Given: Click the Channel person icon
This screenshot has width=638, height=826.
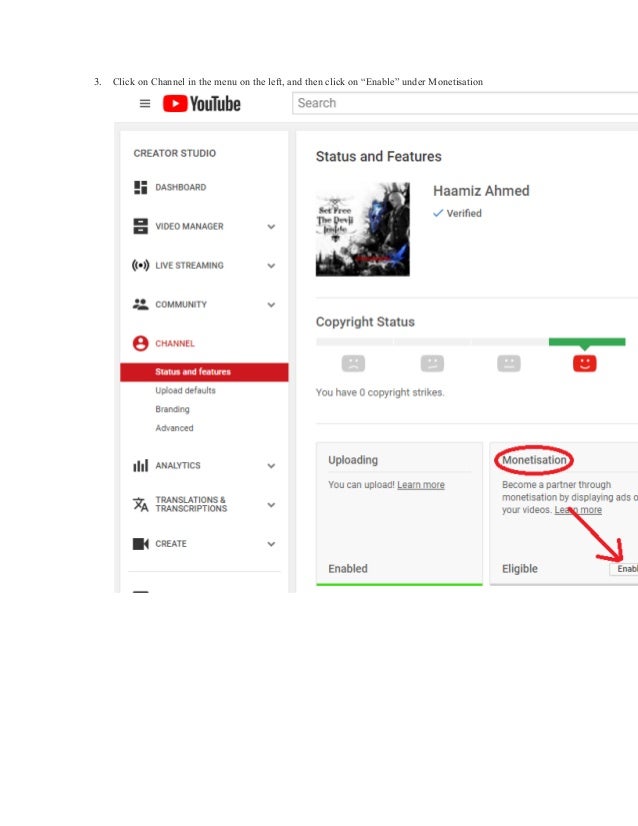Looking at the screenshot, I should (140, 343).
